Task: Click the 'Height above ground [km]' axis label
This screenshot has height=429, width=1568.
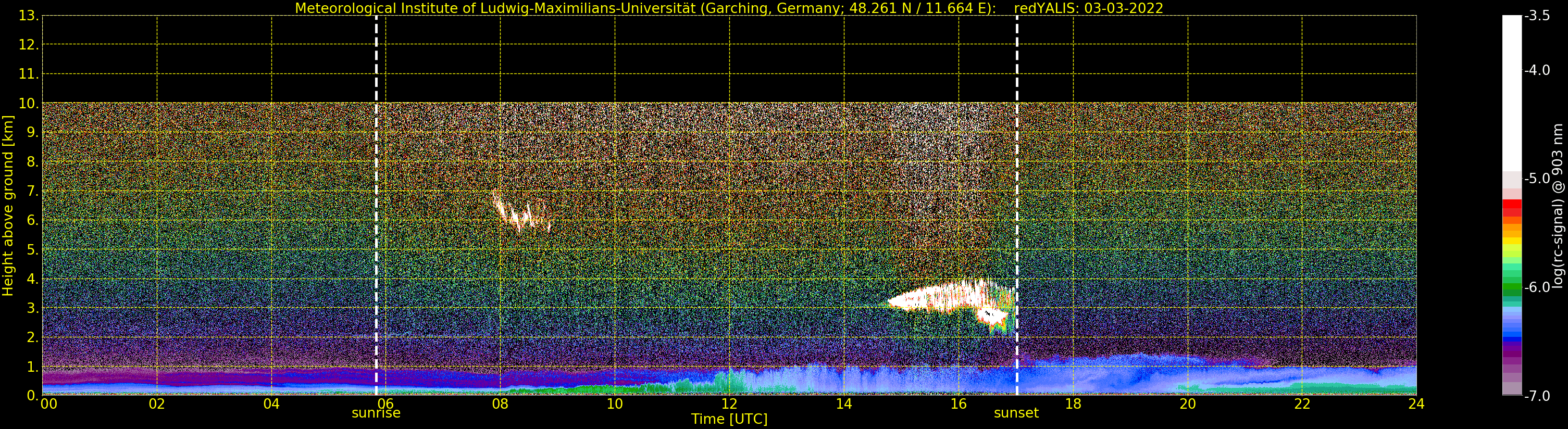Action: coord(8,206)
